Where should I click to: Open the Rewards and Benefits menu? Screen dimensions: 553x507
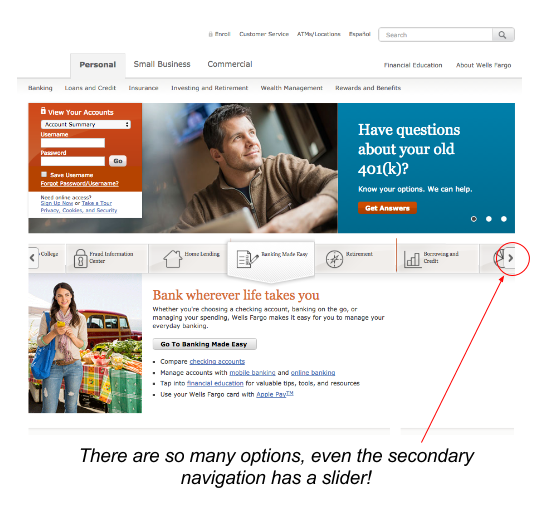(x=368, y=88)
